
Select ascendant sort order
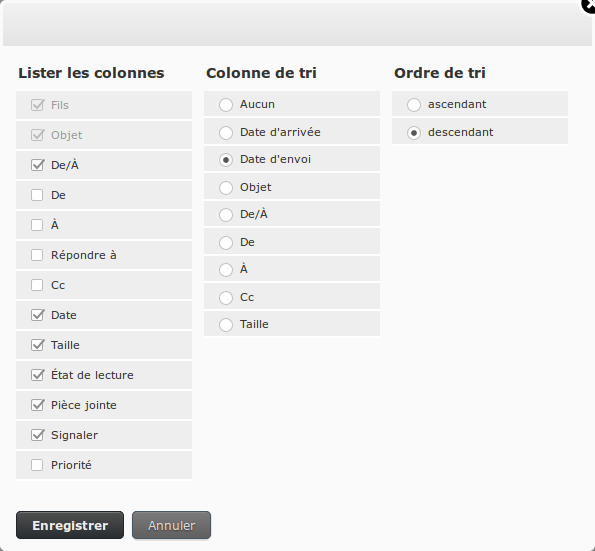[414, 105]
